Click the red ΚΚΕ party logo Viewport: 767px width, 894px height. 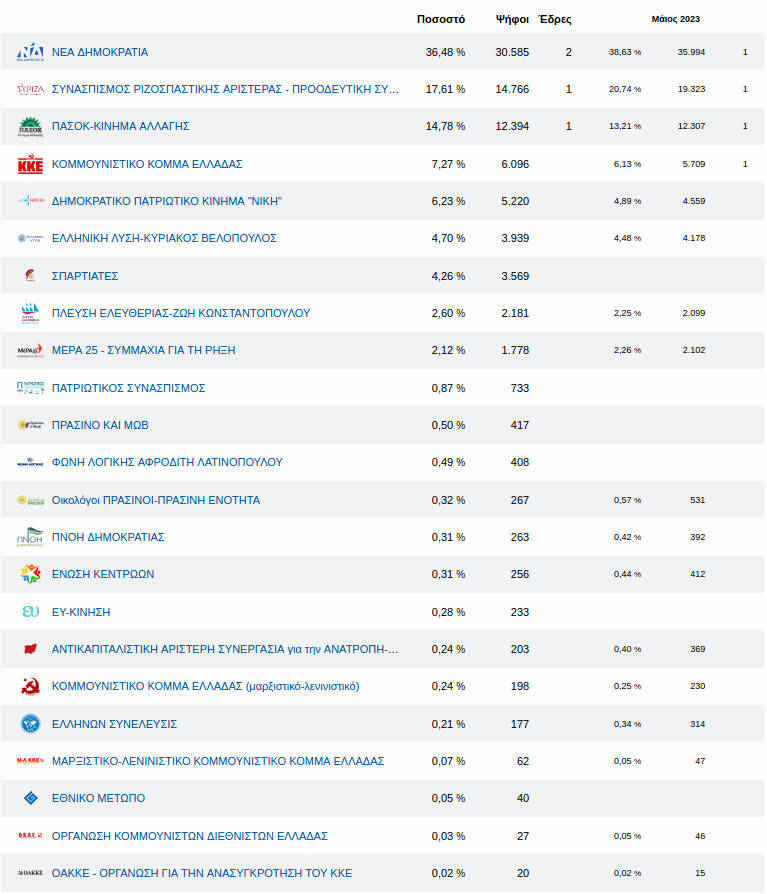(30, 164)
